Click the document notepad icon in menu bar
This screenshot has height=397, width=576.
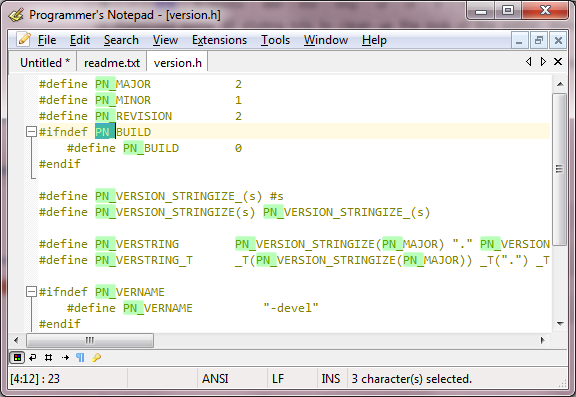[24, 39]
